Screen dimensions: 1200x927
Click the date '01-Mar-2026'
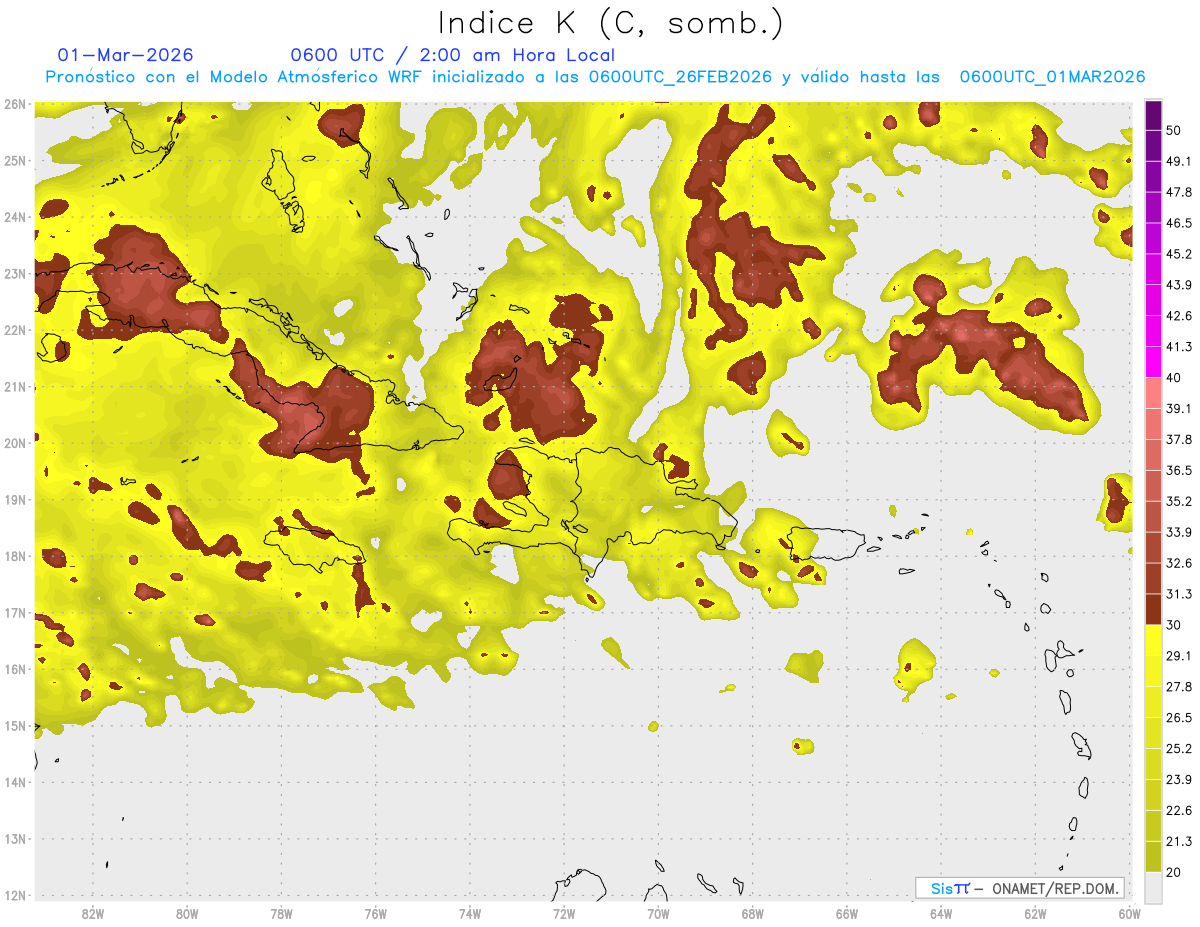click(x=126, y=55)
